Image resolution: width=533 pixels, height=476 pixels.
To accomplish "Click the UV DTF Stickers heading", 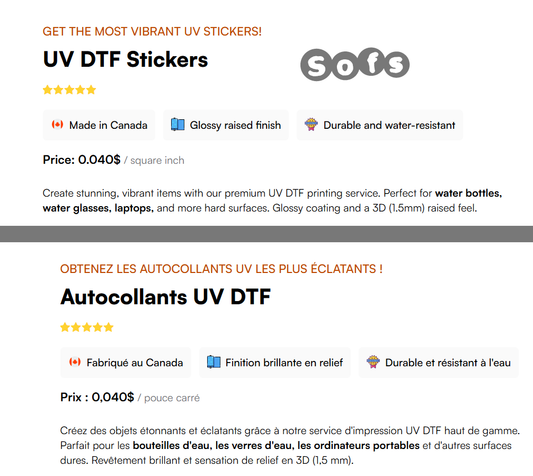I will point(125,60).
